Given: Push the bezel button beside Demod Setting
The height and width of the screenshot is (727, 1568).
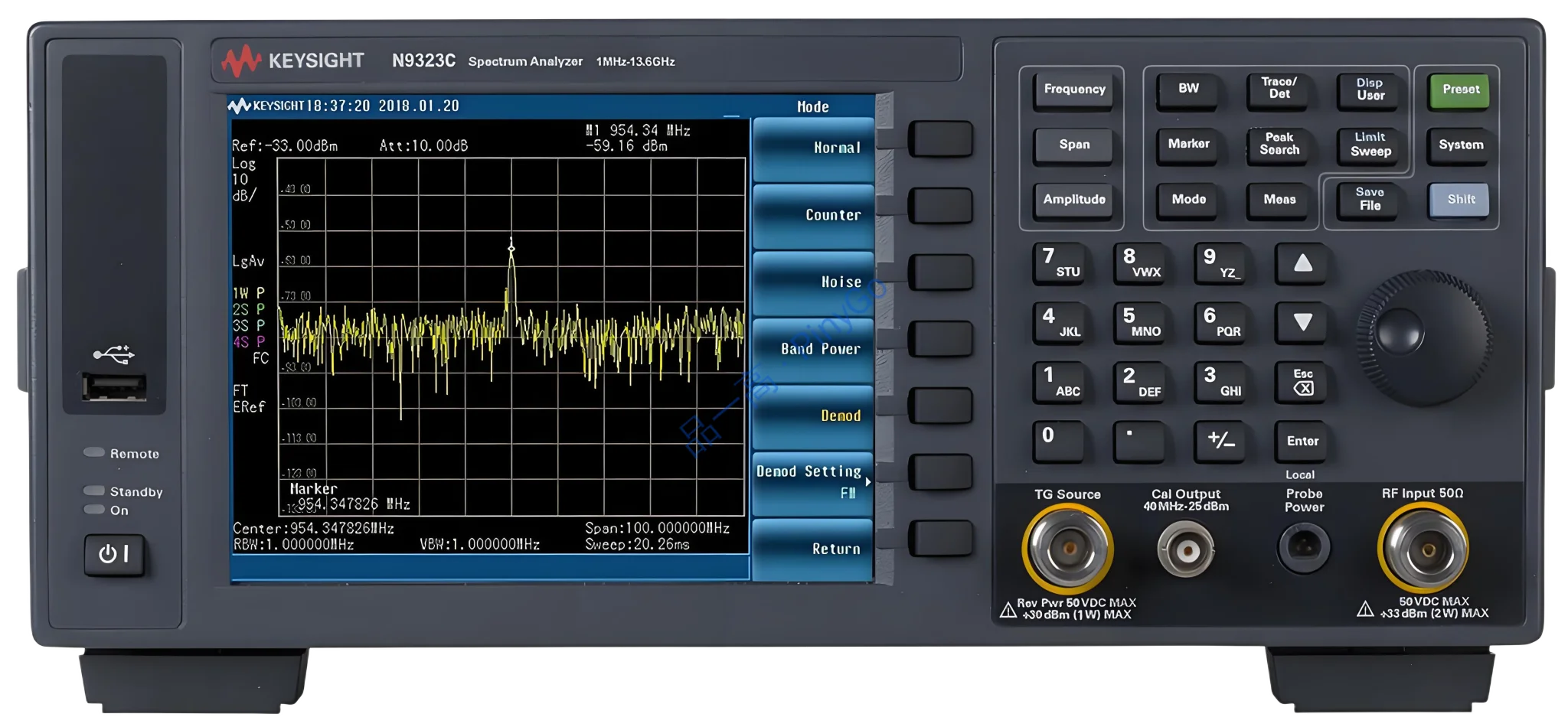Looking at the screenshot, I should (940, 471).
